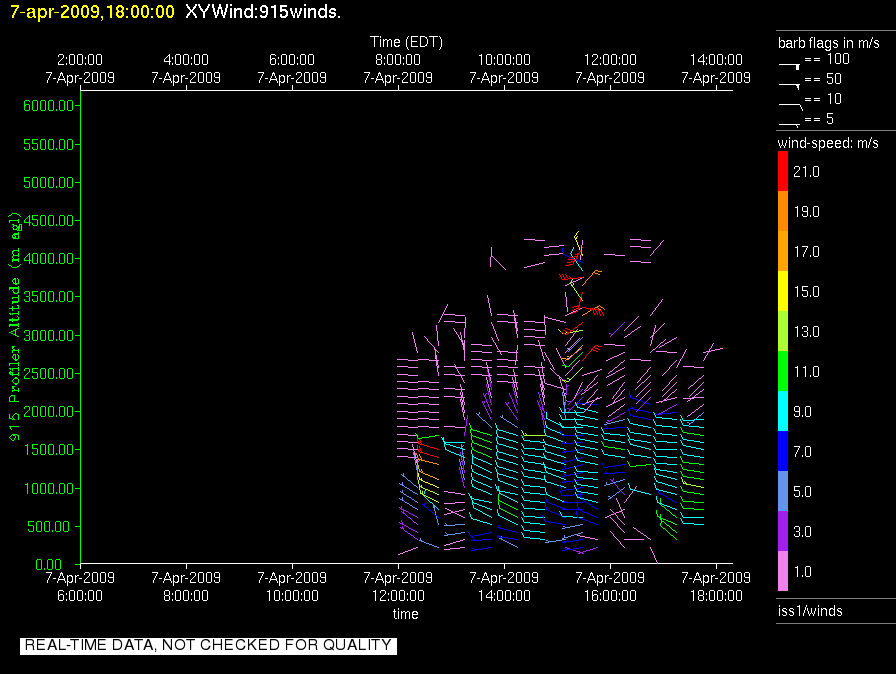Click the 5.0 wind-speed scale value
This screenshot has width=896, height=674.
(802, 492)
